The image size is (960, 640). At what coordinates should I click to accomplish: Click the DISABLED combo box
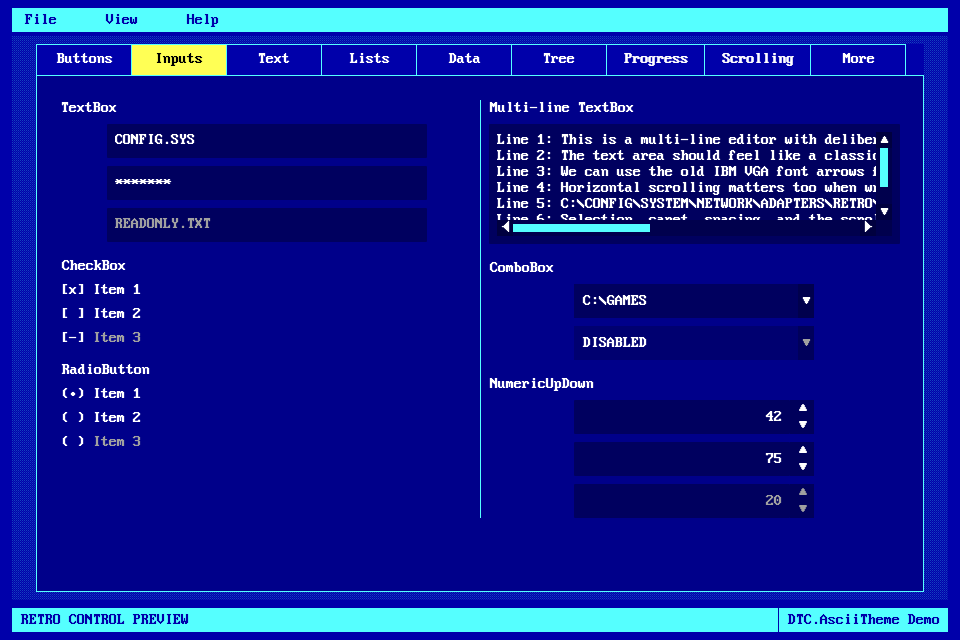694,342
